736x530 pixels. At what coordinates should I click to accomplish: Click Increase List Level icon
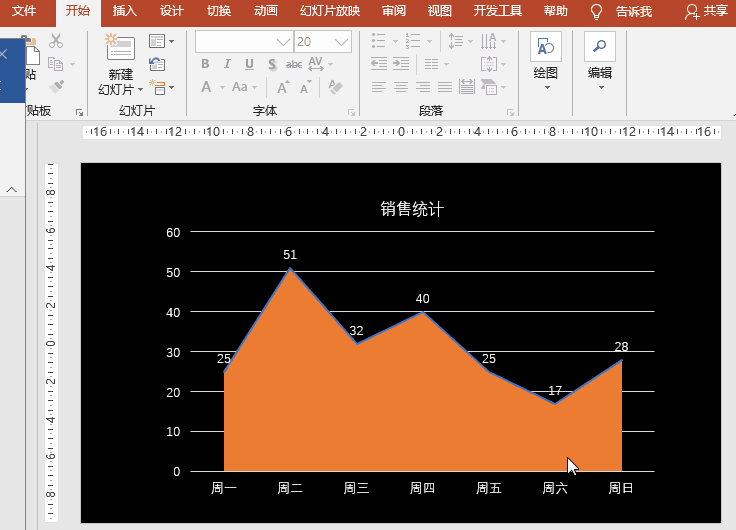coord(401,64)
